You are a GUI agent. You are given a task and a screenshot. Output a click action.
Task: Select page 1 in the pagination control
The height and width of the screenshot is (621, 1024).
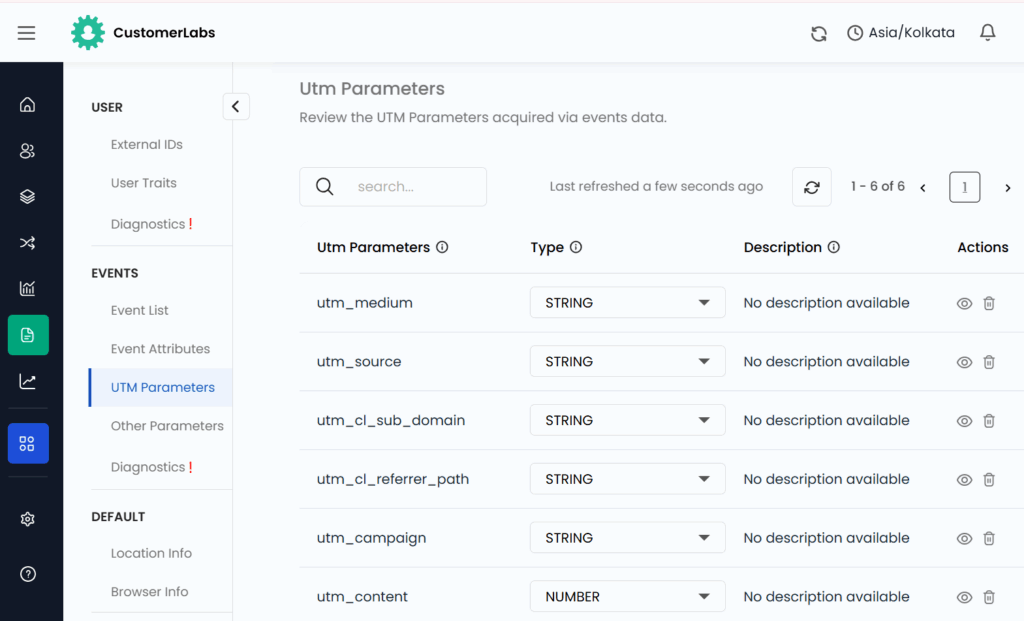click(964, 187)
